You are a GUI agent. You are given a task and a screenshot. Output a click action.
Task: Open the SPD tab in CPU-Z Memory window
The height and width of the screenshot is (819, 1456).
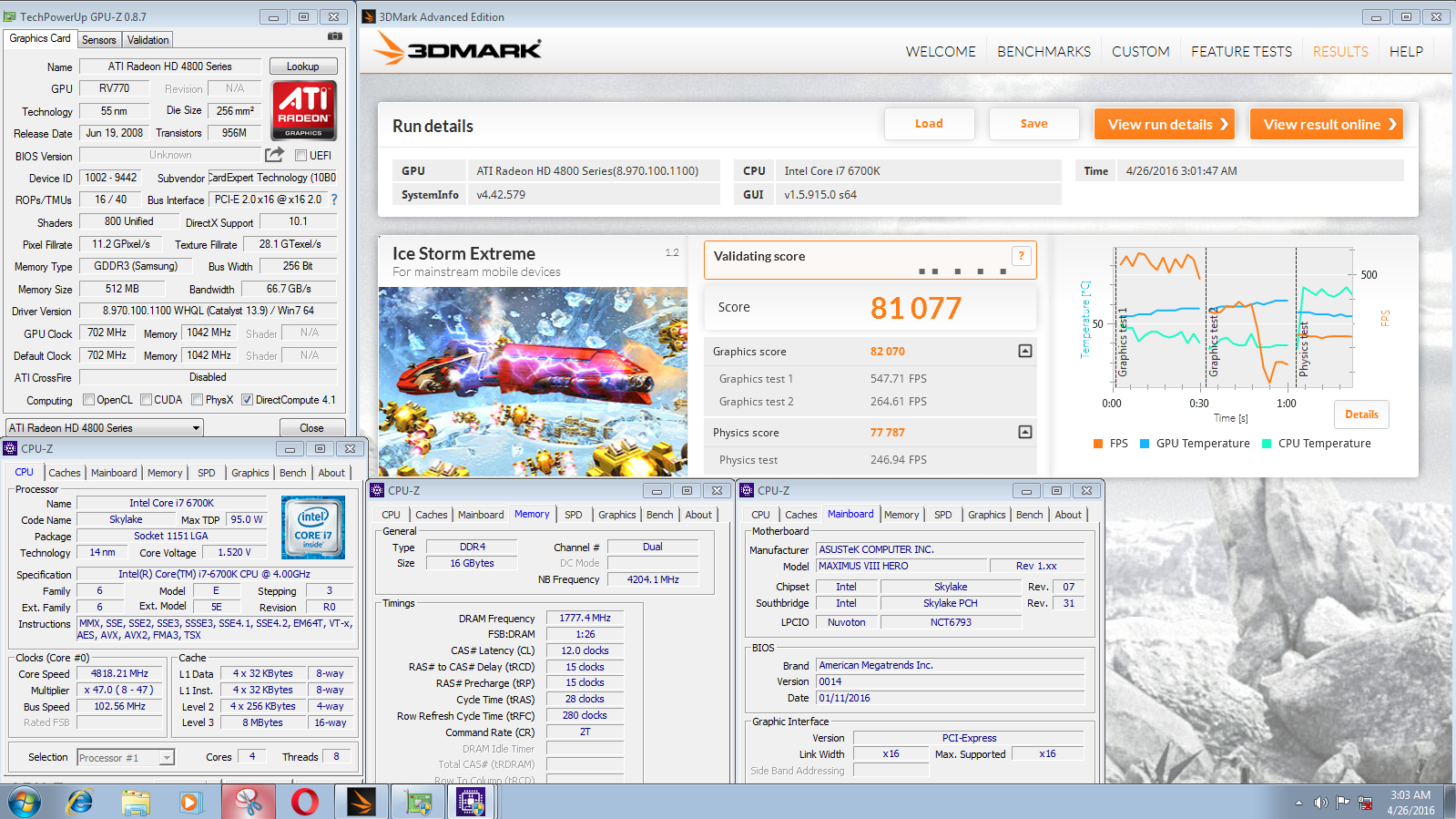(574, 515)
